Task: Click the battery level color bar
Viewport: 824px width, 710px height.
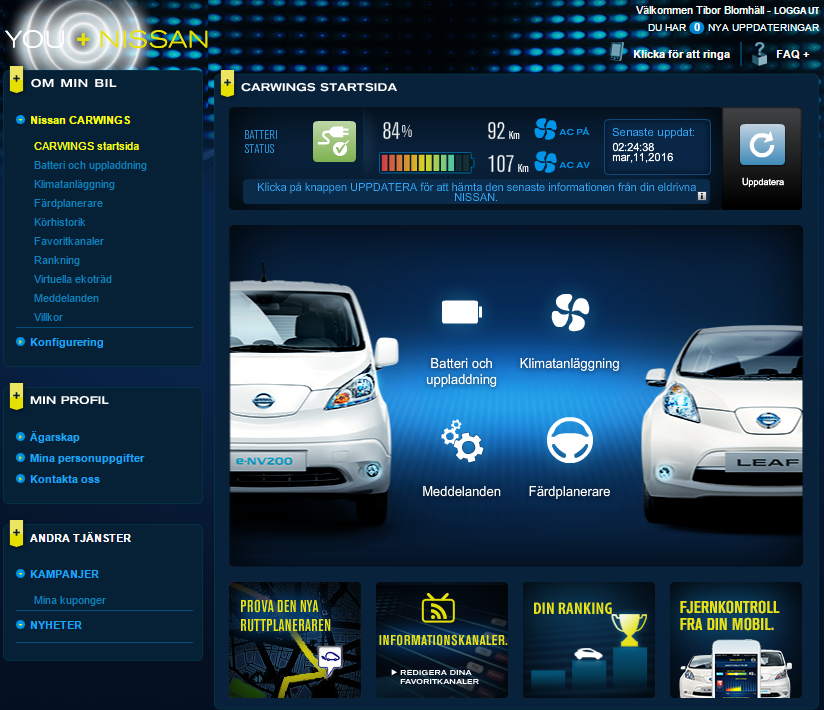Action: click(426, 162)
